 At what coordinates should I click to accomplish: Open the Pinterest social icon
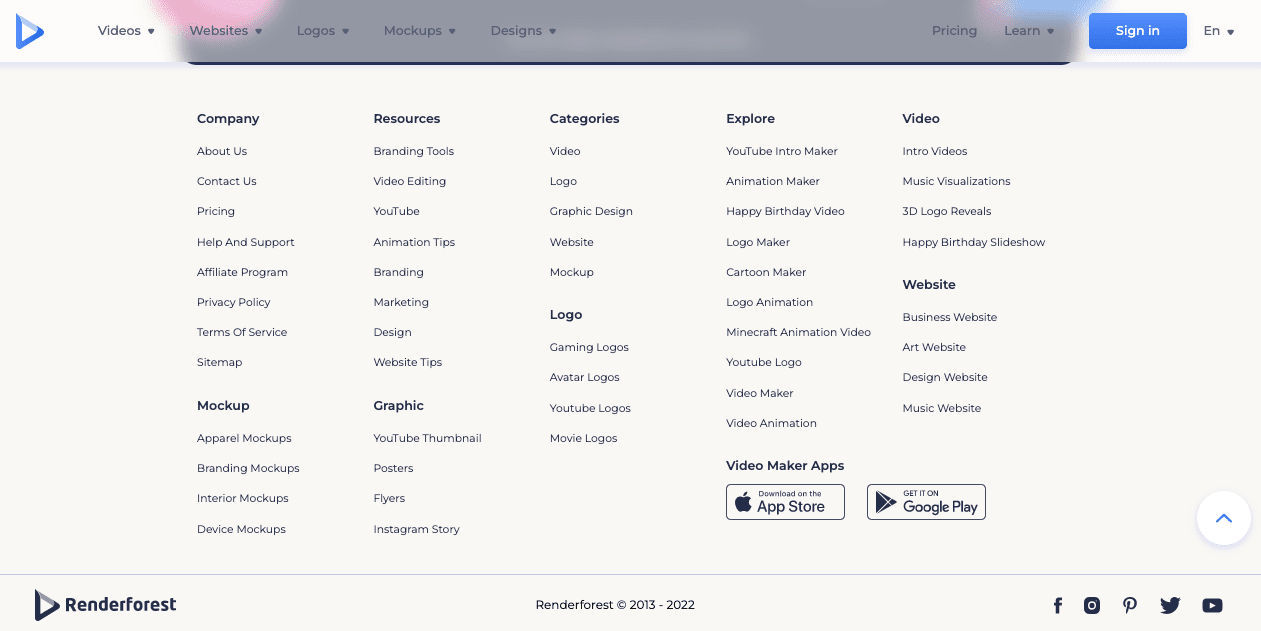(x=1130, y=605)
